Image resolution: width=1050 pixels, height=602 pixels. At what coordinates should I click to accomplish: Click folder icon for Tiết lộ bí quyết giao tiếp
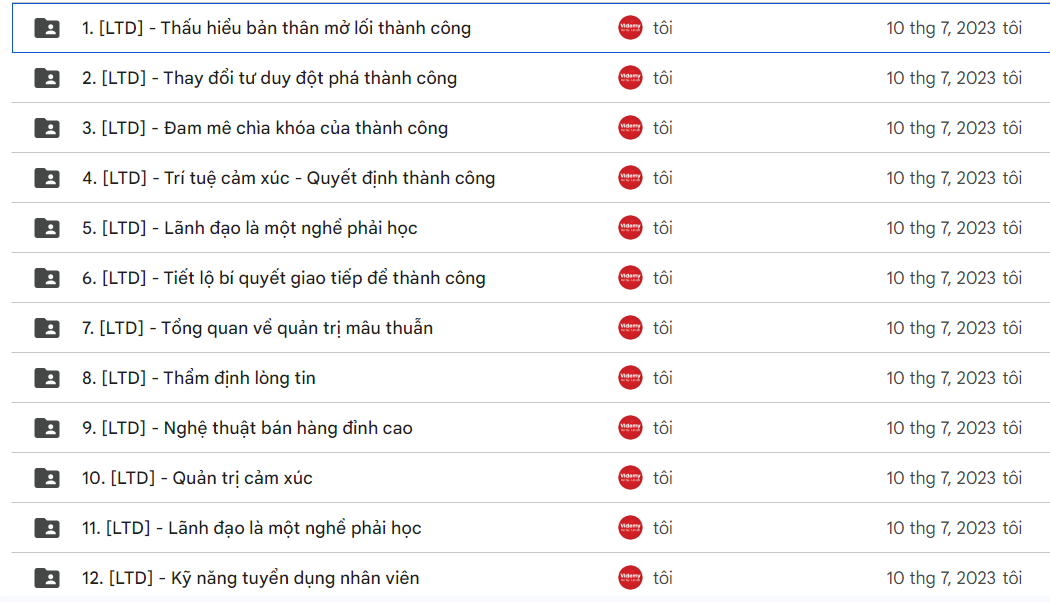pyautogui.click(x=47, y=278)
